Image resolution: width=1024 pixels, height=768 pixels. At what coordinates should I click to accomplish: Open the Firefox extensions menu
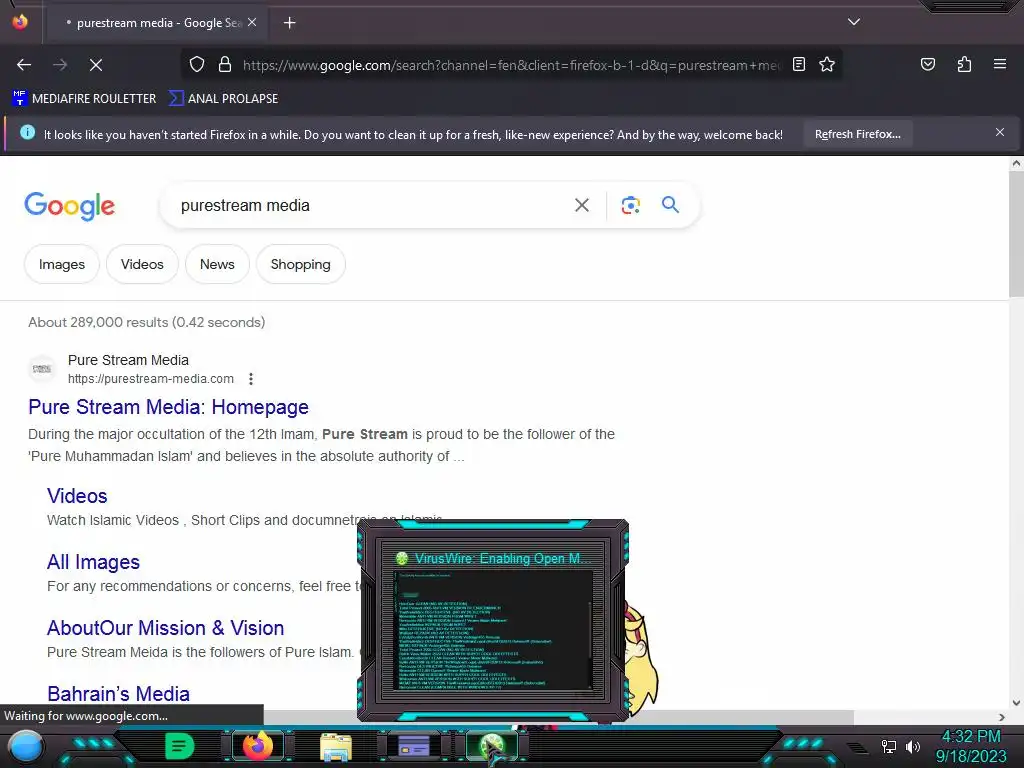click(x=964, y=64)
